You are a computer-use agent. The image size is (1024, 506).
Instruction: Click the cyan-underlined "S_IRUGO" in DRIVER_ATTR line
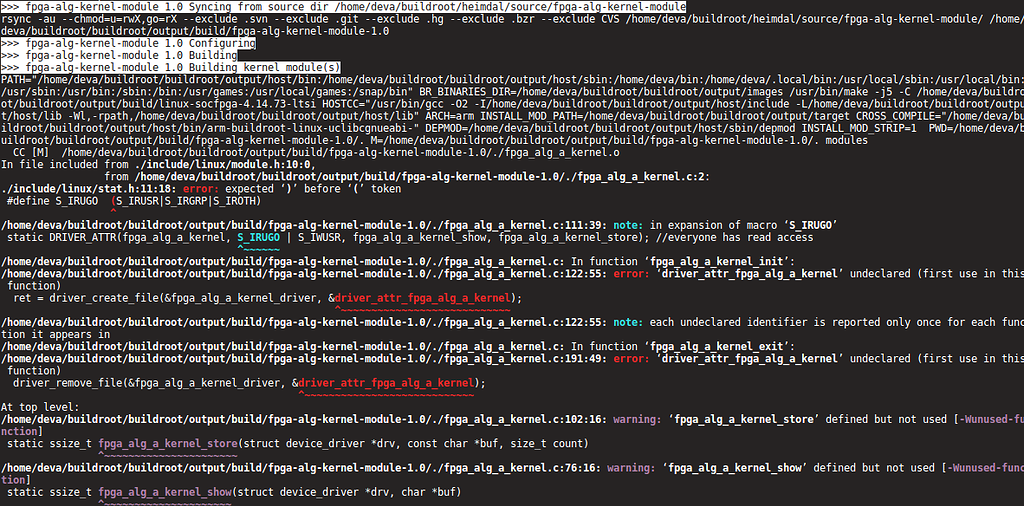(259, 238)
